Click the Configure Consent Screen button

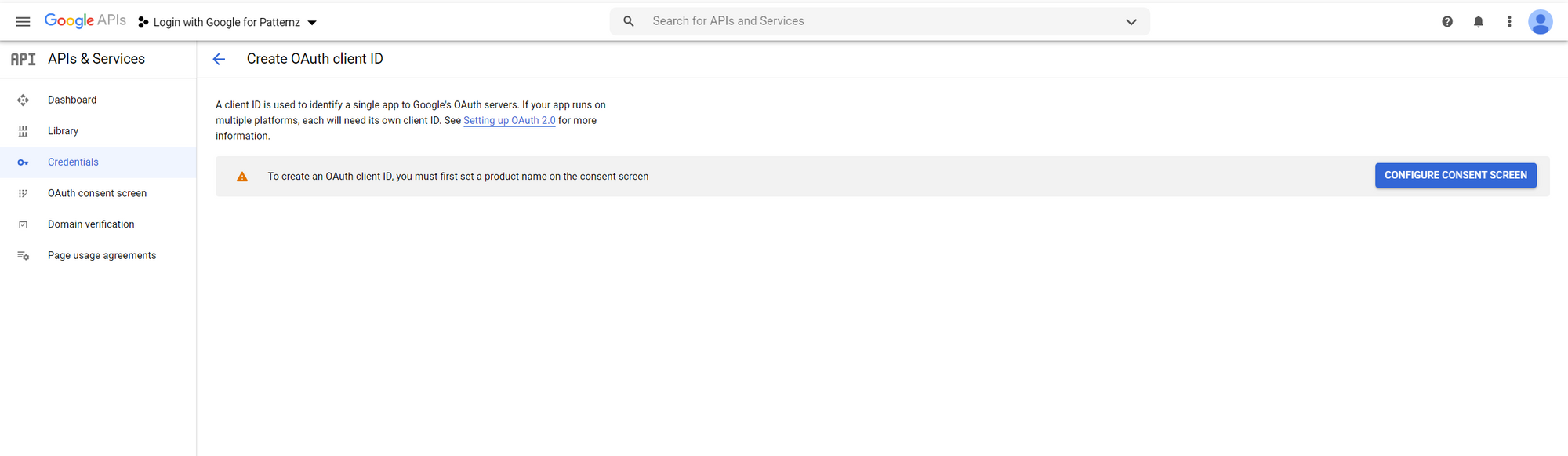pos(1455,175)
